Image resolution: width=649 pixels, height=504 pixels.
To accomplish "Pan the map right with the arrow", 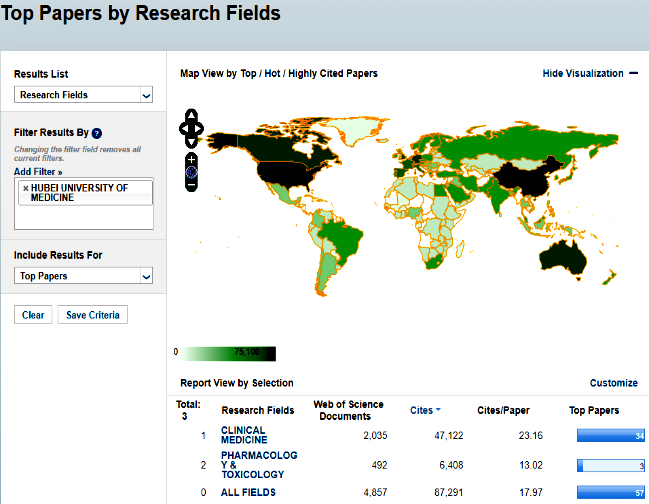I will tap(199, 129).
